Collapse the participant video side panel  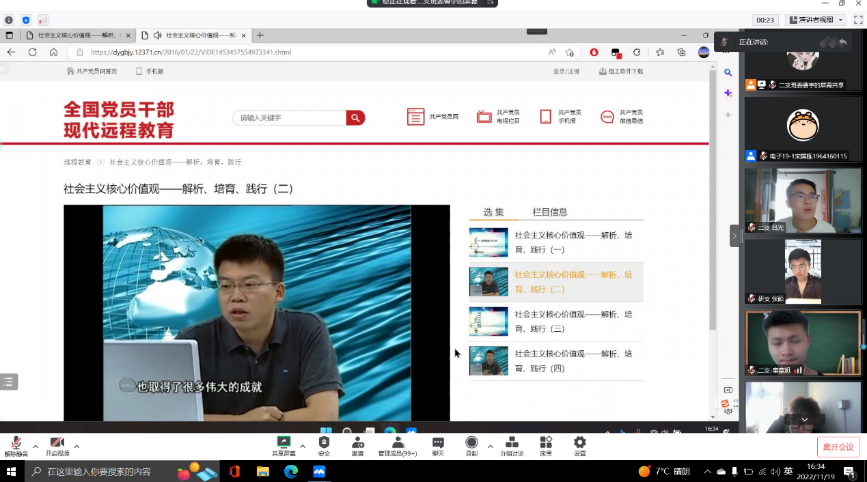[735, 236]
